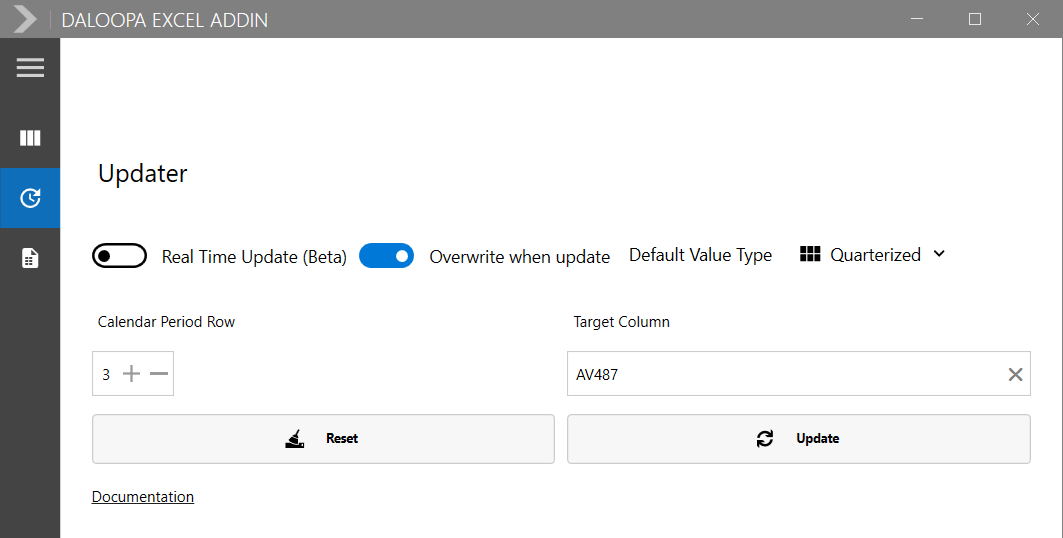The height and width of the screenshot is (538, 1063).
Task: Click the Calendar Period Row value 3
Action: click(106, 374)
